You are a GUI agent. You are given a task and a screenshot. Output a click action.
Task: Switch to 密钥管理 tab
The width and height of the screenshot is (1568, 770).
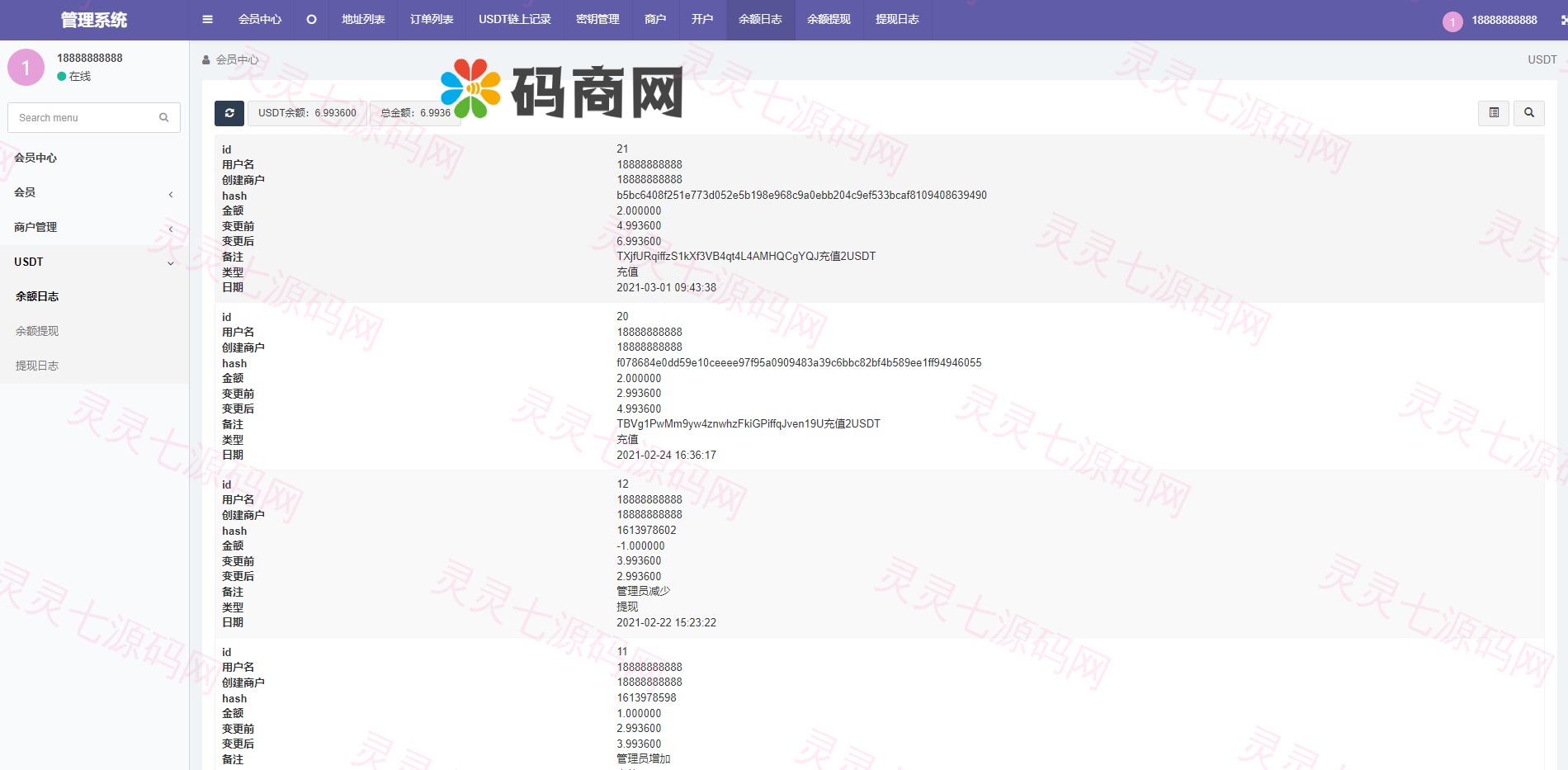click(597, 20)
